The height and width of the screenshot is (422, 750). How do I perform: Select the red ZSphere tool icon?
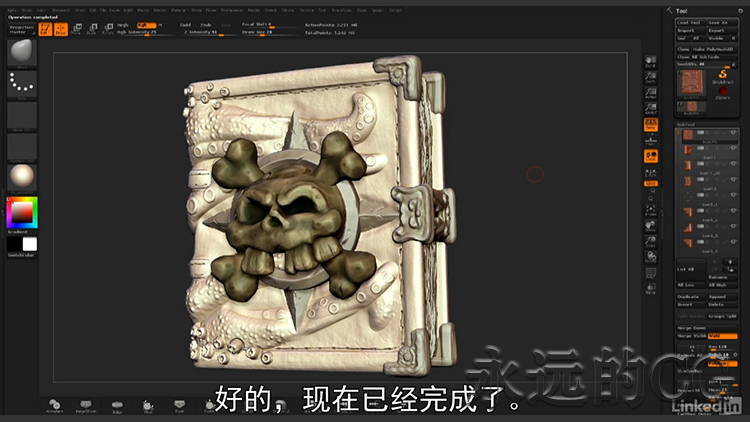(723, 92)
